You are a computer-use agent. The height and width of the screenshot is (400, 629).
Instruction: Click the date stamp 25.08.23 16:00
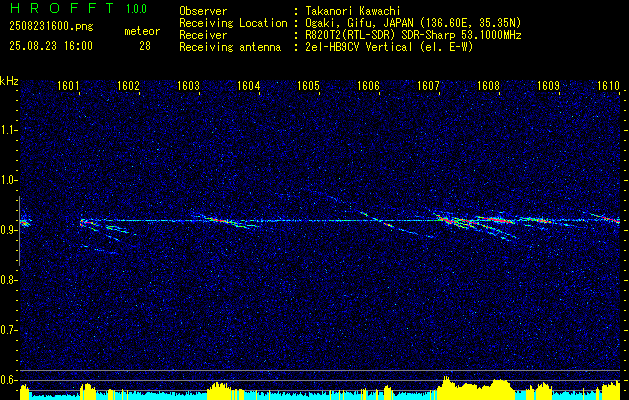point(51,46)
